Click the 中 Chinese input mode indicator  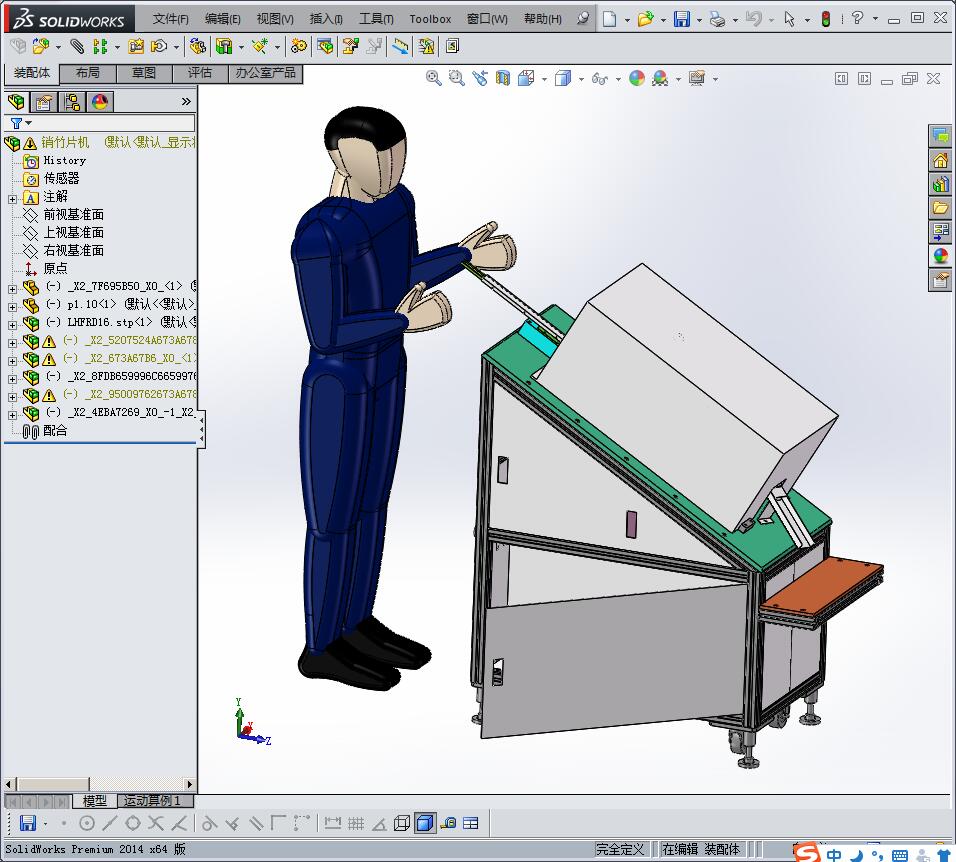[x=833, y=854]
